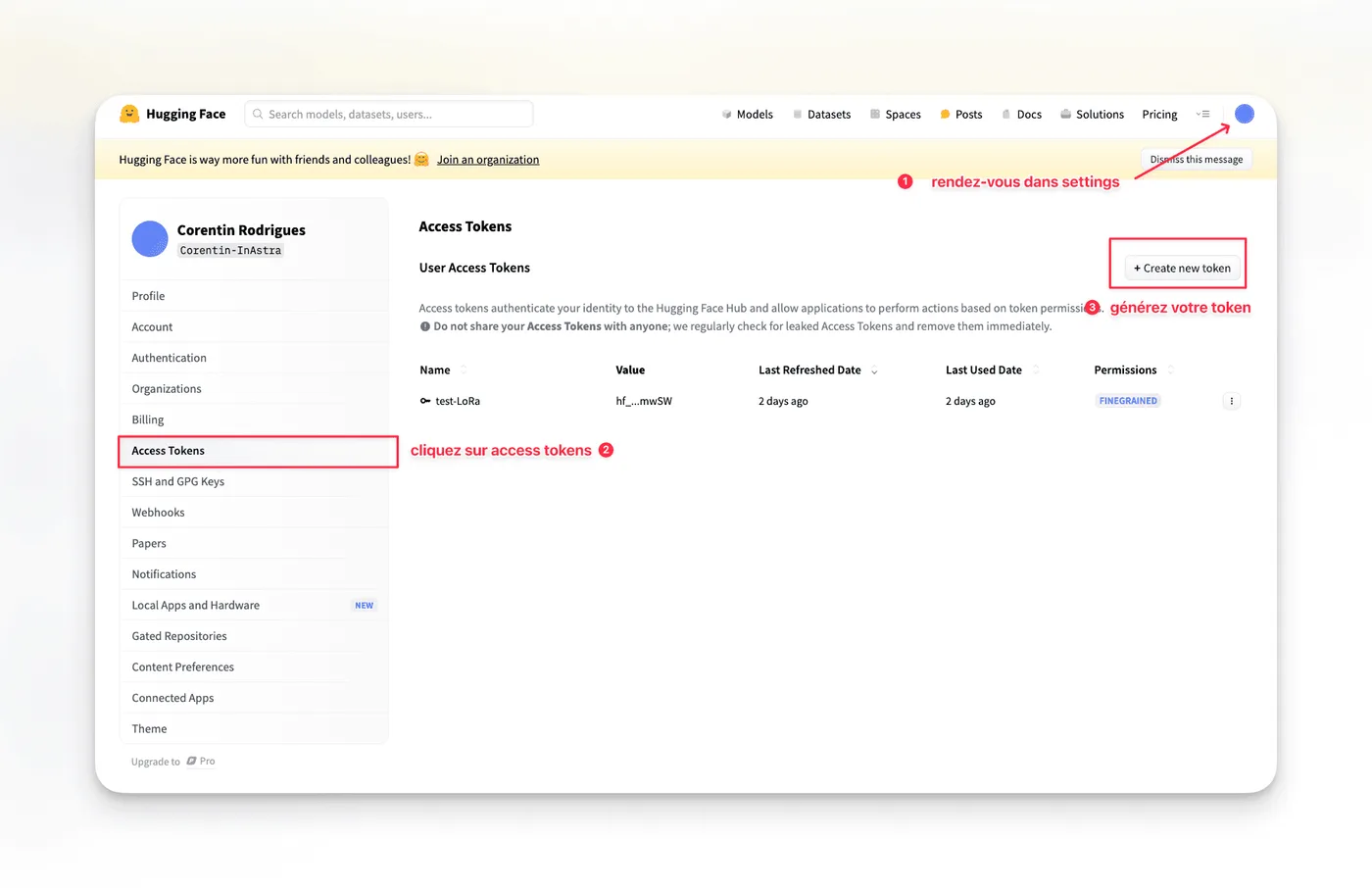This screenshot has height=888, width=1372.
Task: Open Content Preferences settings
Action: [x=254, y=666]
